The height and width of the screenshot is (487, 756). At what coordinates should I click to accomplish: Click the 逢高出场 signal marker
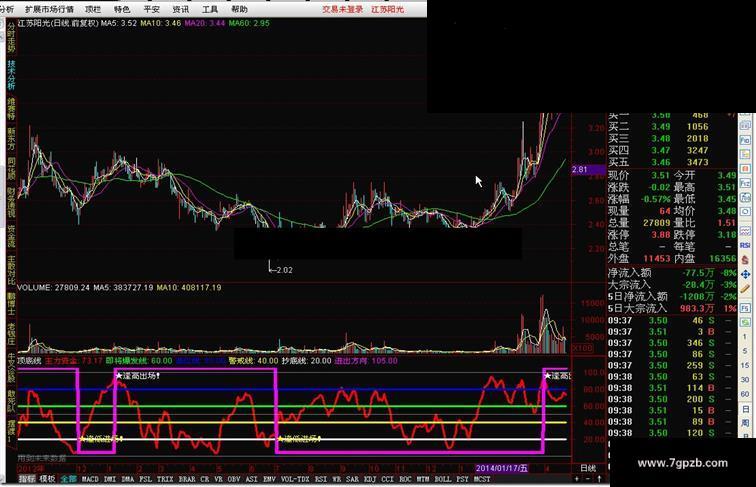(x=137, y=376)
